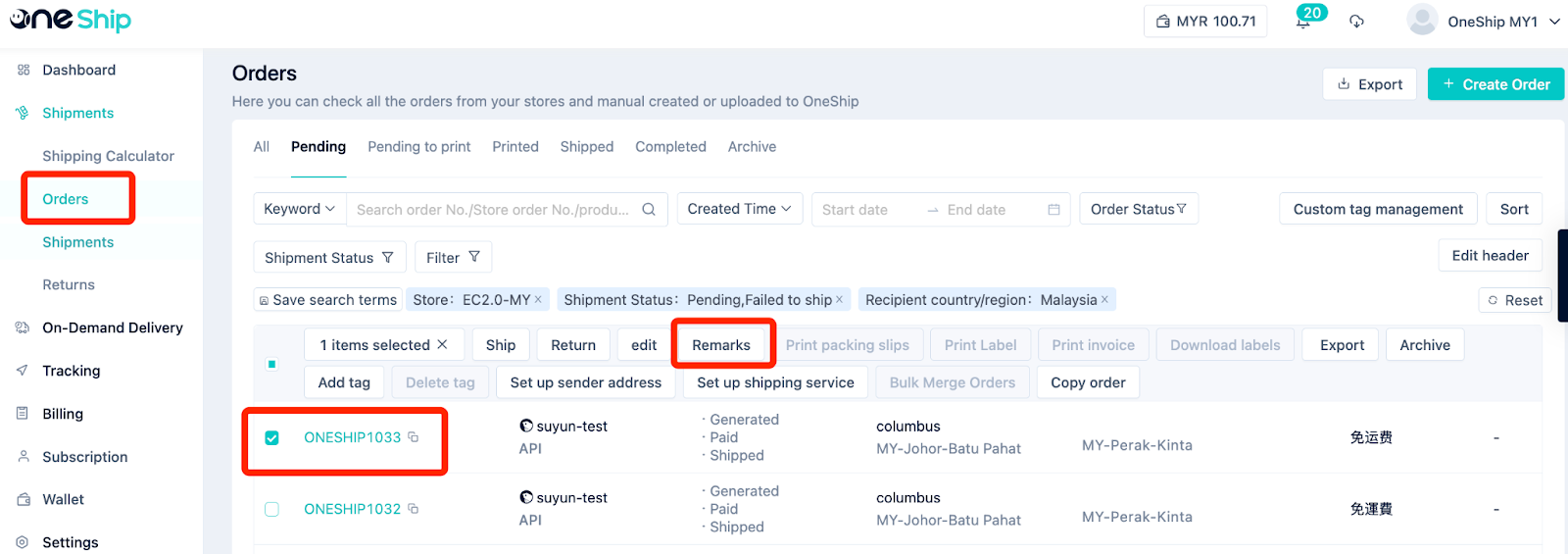Open the Shipped tab
The image size is (1568, 554).
point(587,147)
